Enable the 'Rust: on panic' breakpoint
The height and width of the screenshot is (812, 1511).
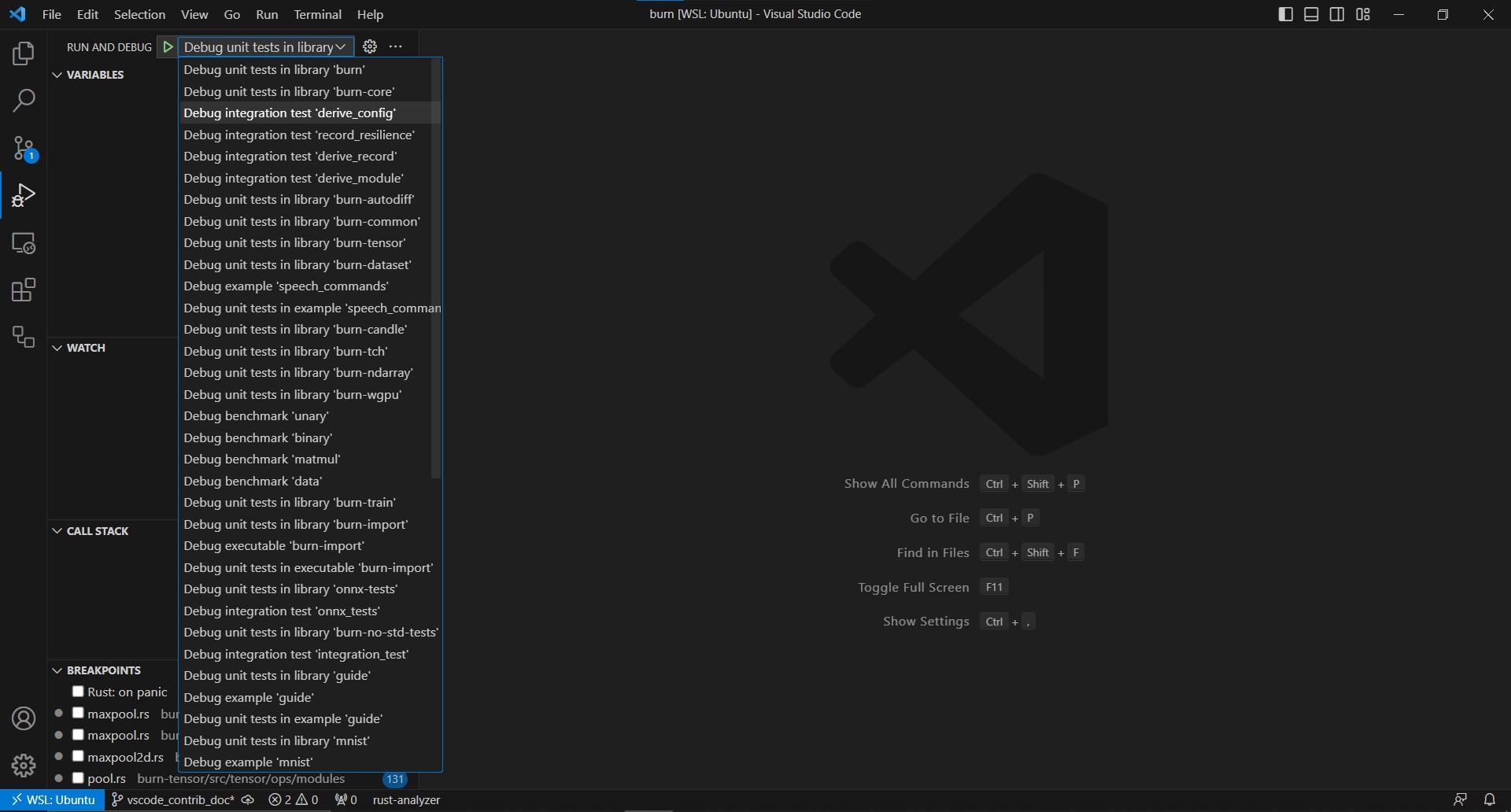(78, 692)
